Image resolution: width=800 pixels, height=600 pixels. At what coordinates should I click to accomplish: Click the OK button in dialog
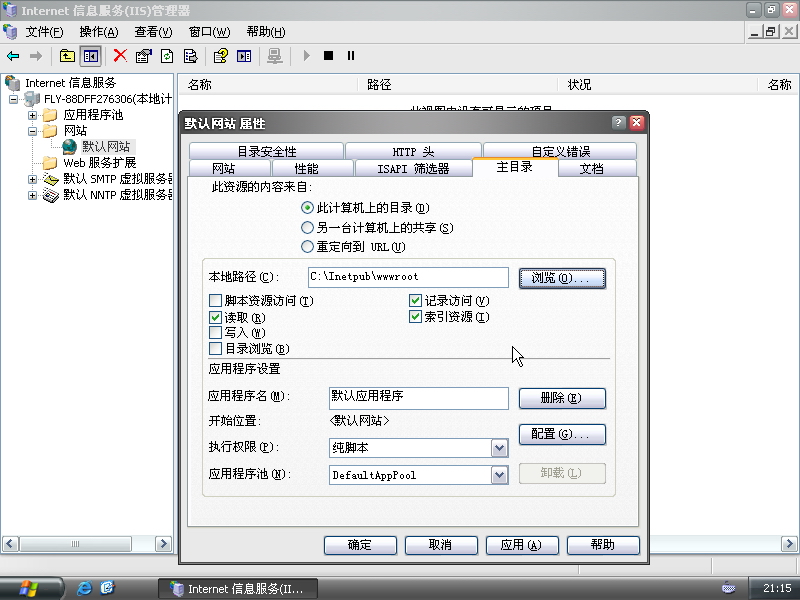pyautogui.click(x=360, y=545)
